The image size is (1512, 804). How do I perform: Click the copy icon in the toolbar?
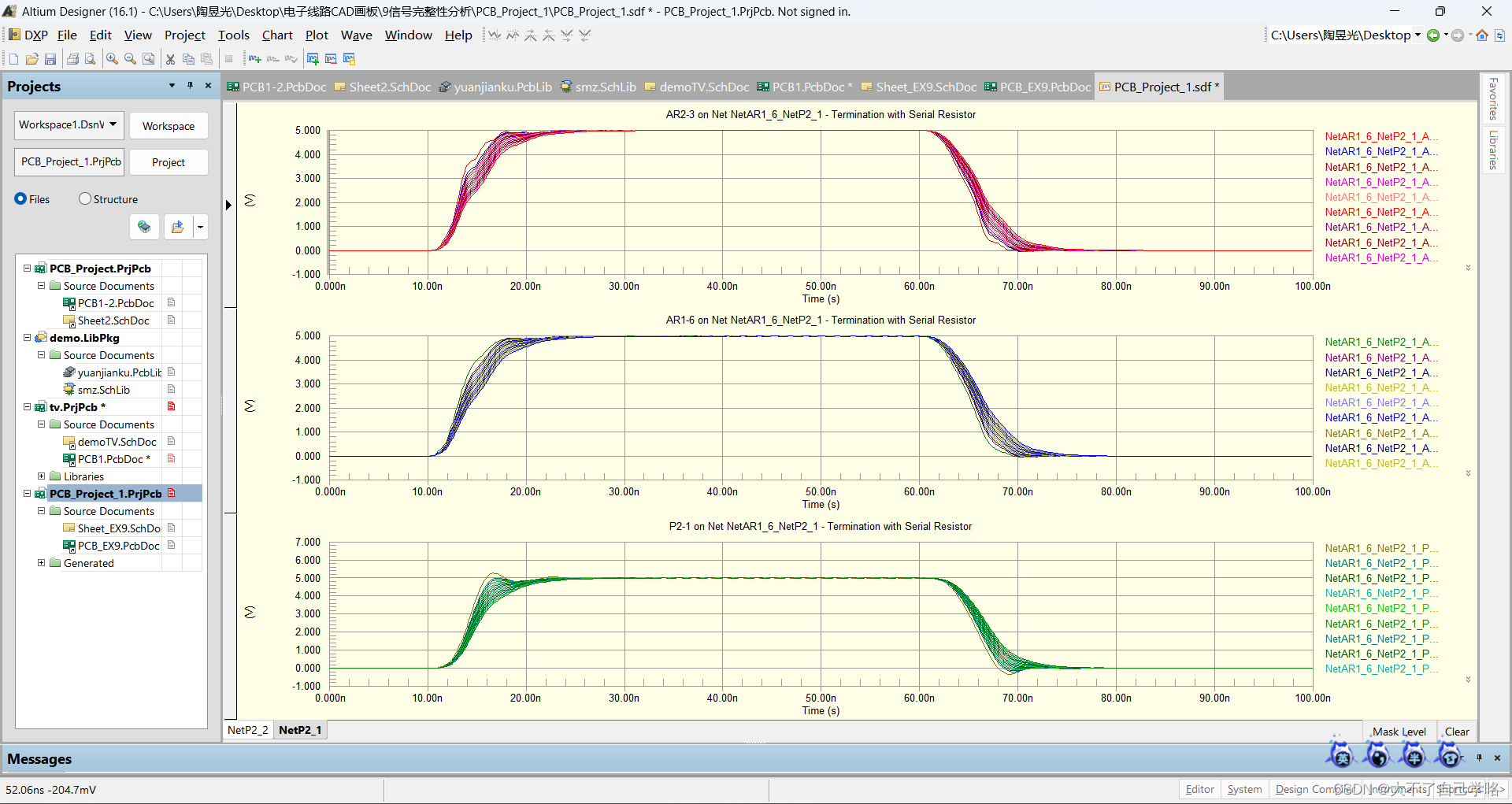[x=188, y=59]
